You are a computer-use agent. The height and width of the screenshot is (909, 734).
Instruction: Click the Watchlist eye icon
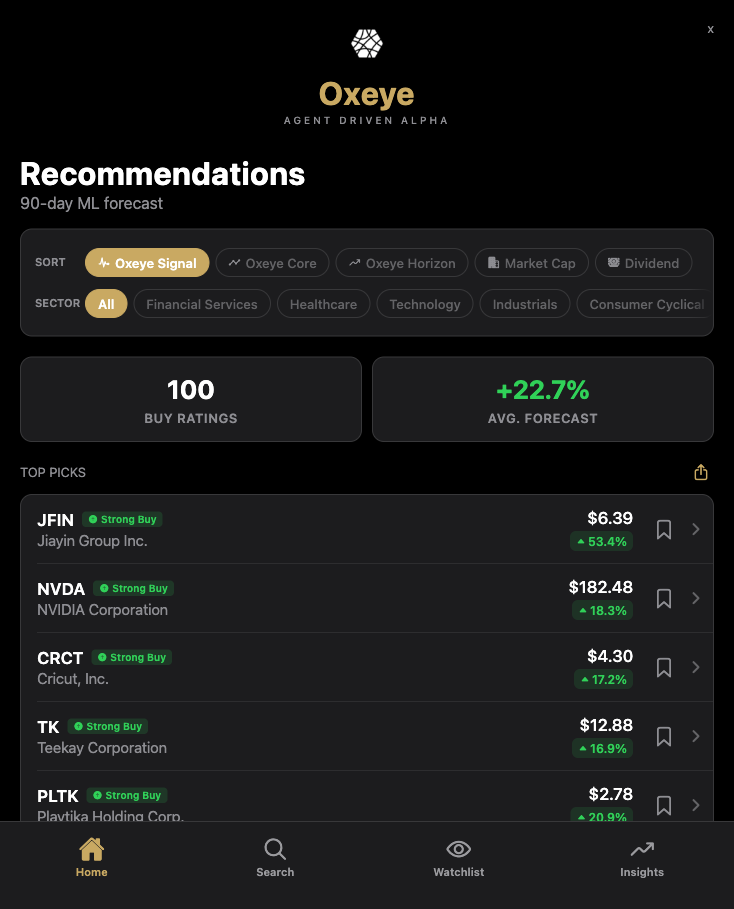pos(458,848)
